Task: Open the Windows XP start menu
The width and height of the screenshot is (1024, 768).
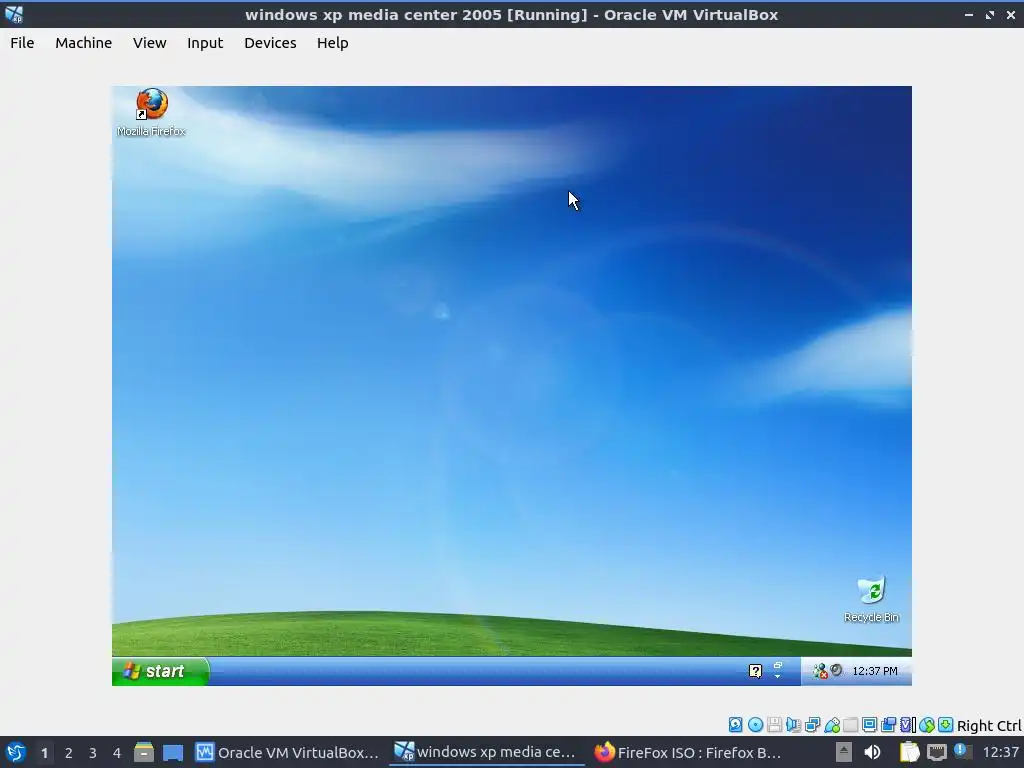Action: pos(161,671)
